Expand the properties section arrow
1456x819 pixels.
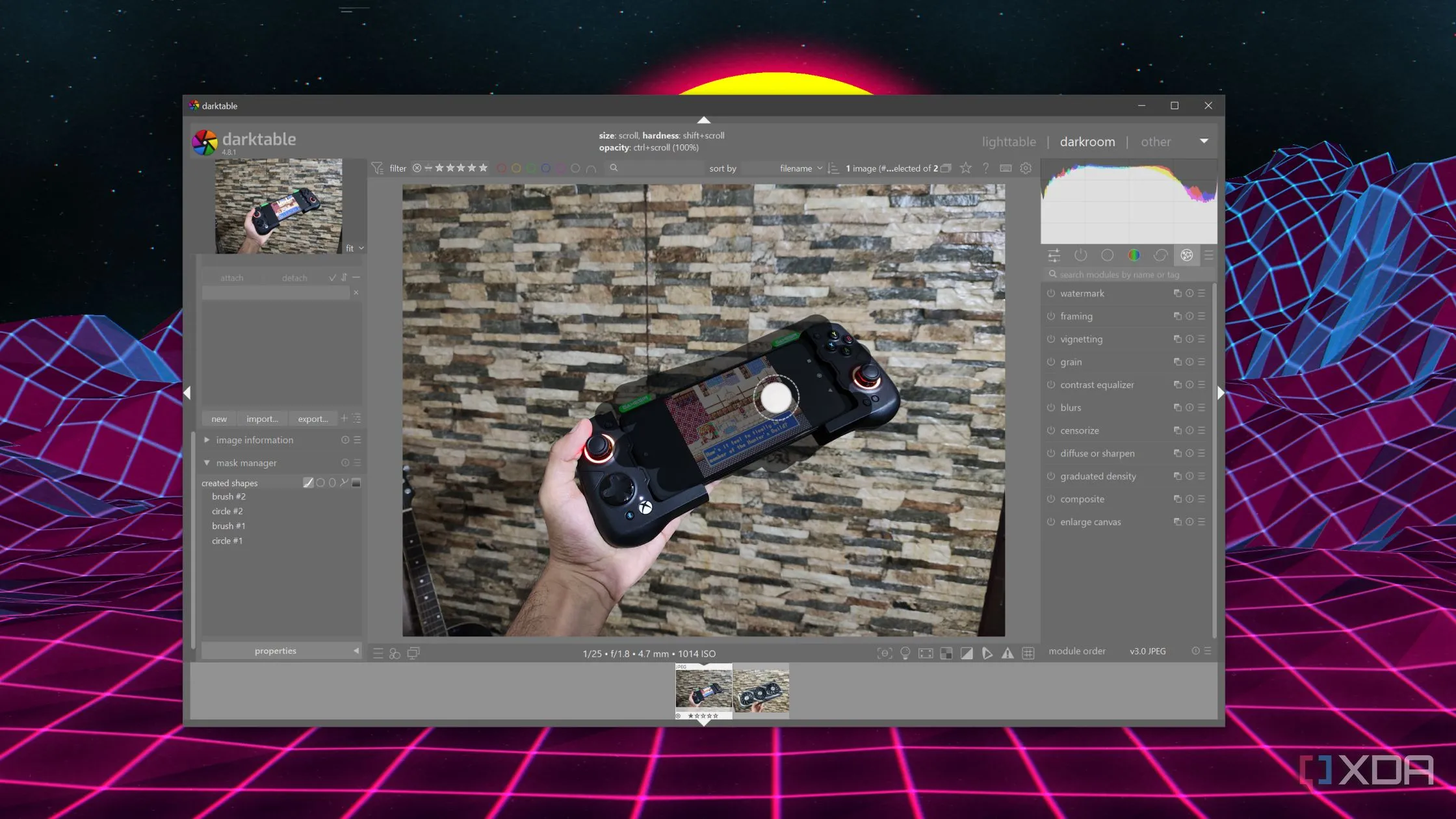click(x=356, y=651)
